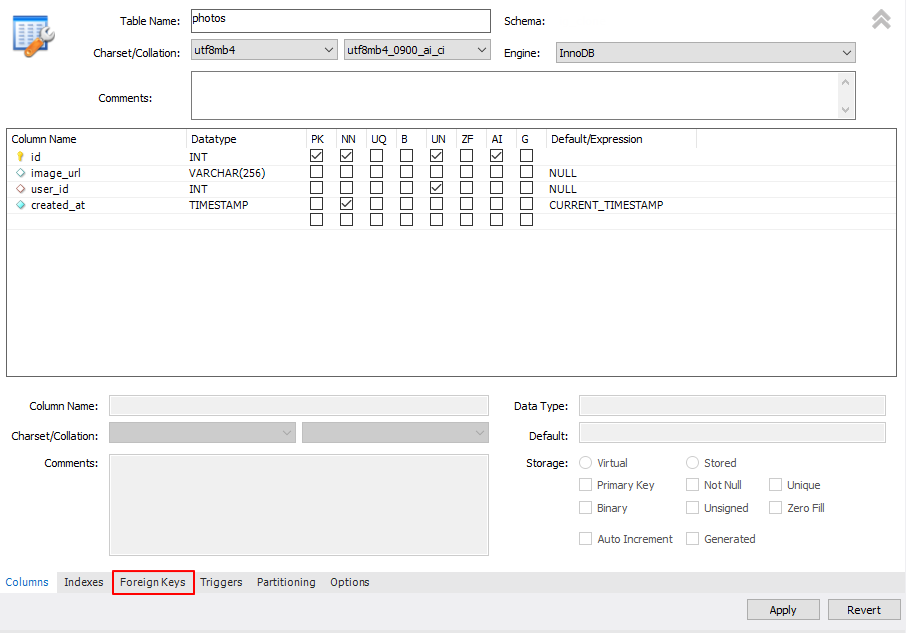Check B checkbox for user_id row
The height and width of the screenshot is (633, 906).
click(x=406, y=188)
